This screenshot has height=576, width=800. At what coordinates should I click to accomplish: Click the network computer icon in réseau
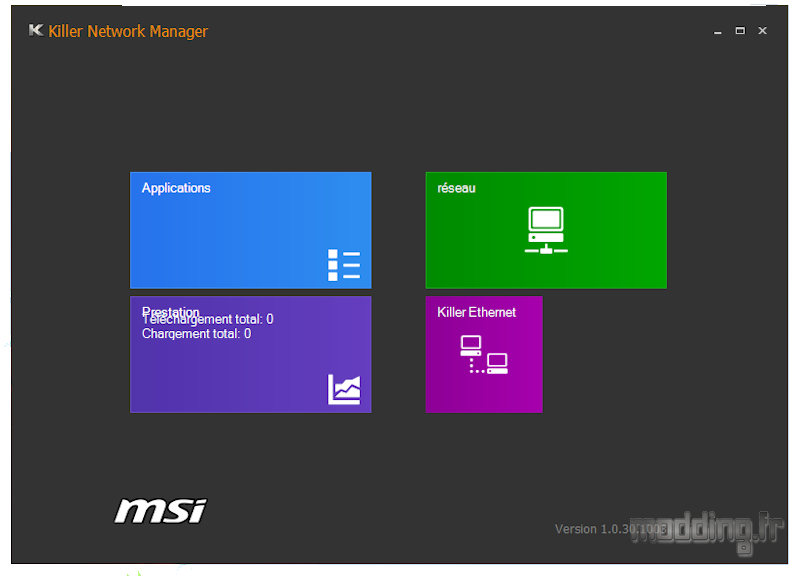[546, 230]
